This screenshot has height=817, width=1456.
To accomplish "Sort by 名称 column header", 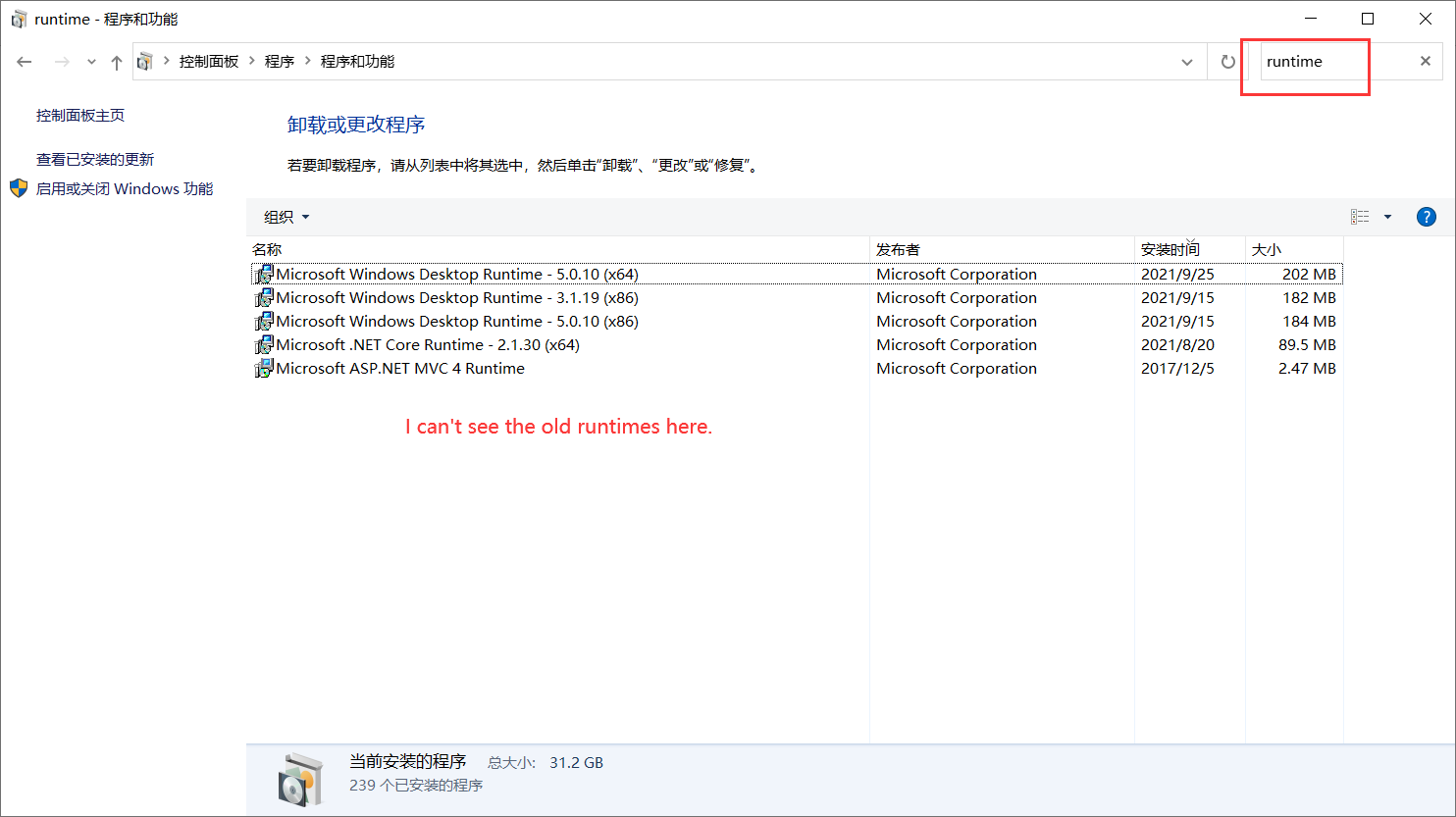I will 557,250.
